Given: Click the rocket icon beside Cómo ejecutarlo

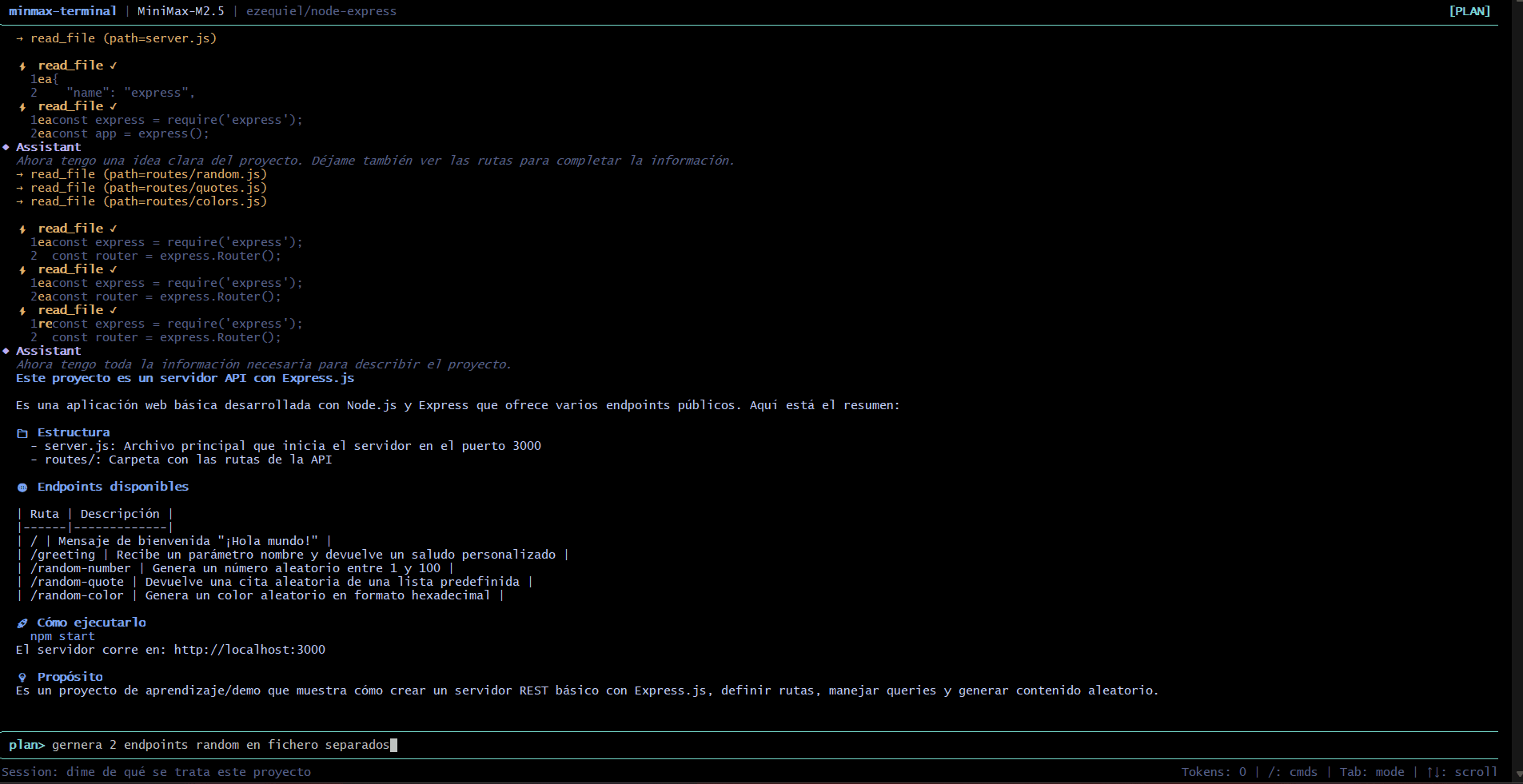Looking at the screenshot, I should pyautogui.click(x=22, y=623).
